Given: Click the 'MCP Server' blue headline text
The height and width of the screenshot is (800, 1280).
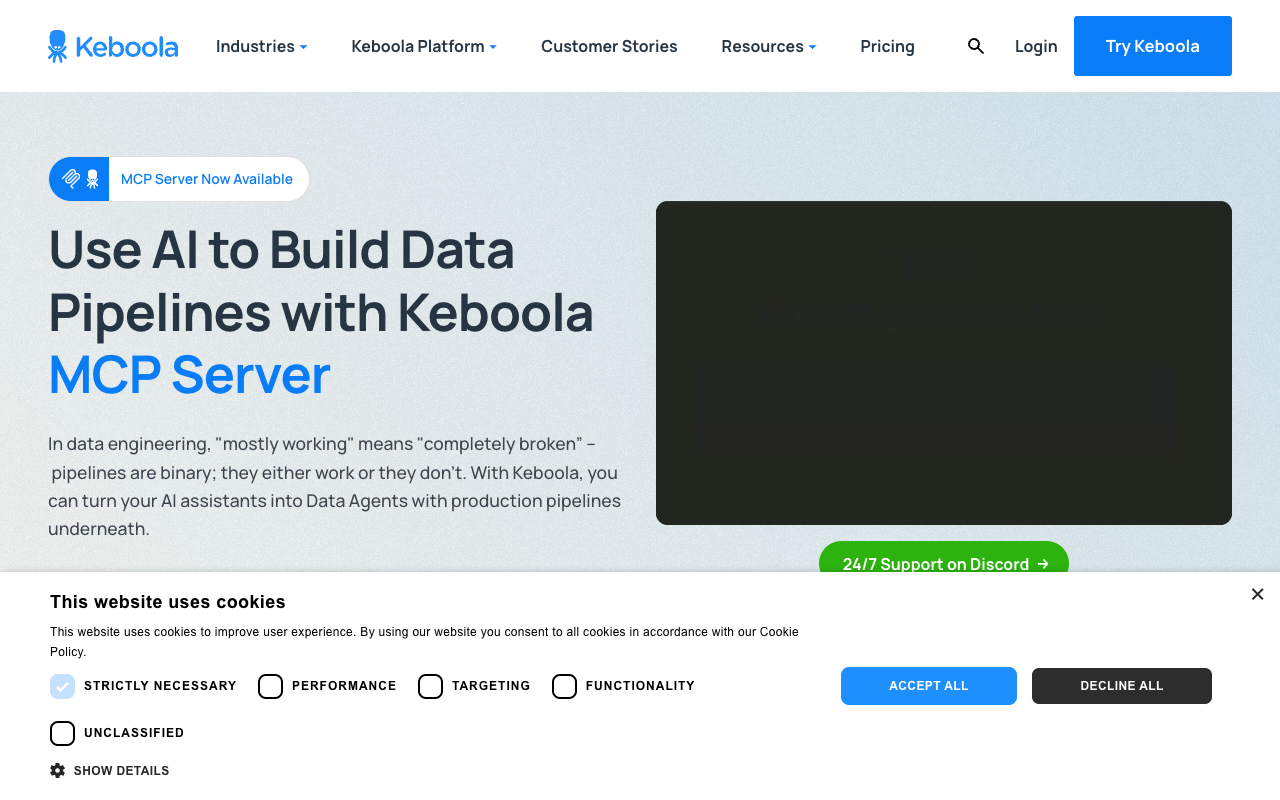Looking at the screenshot, I should (x=189, y=375).
